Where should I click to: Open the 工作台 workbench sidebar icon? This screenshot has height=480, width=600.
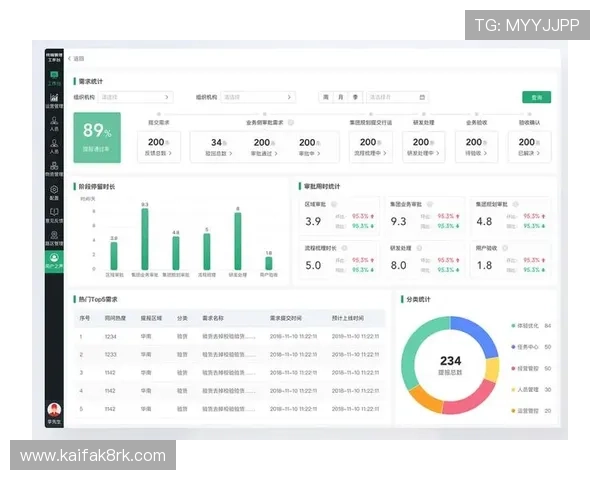54,75
